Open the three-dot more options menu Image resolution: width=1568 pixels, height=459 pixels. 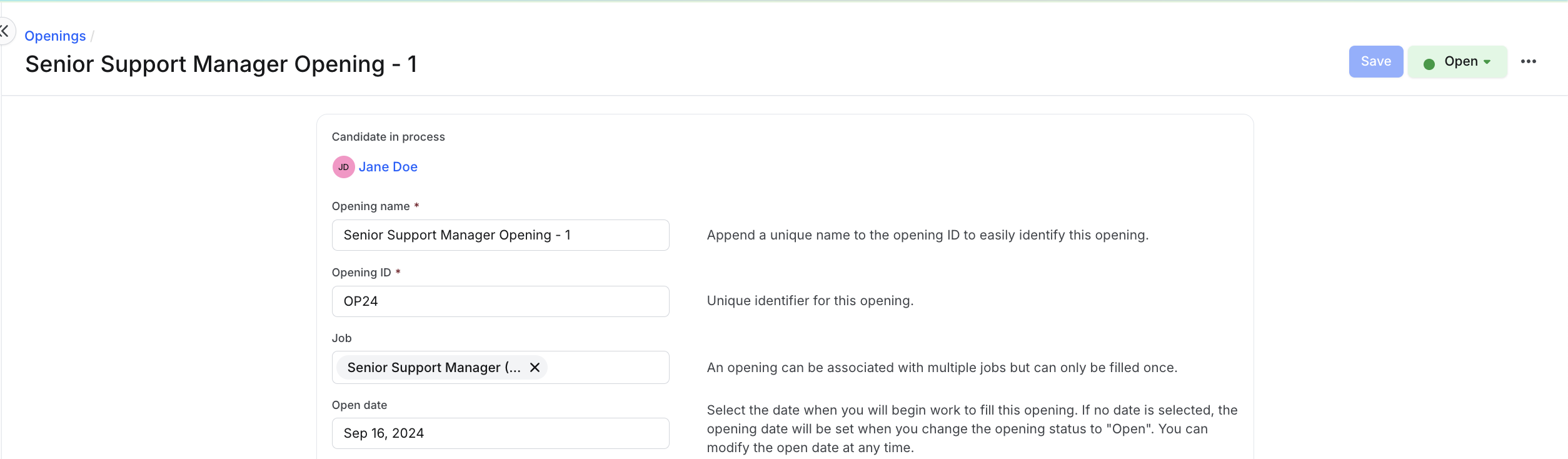click(x=1528, y=61)
